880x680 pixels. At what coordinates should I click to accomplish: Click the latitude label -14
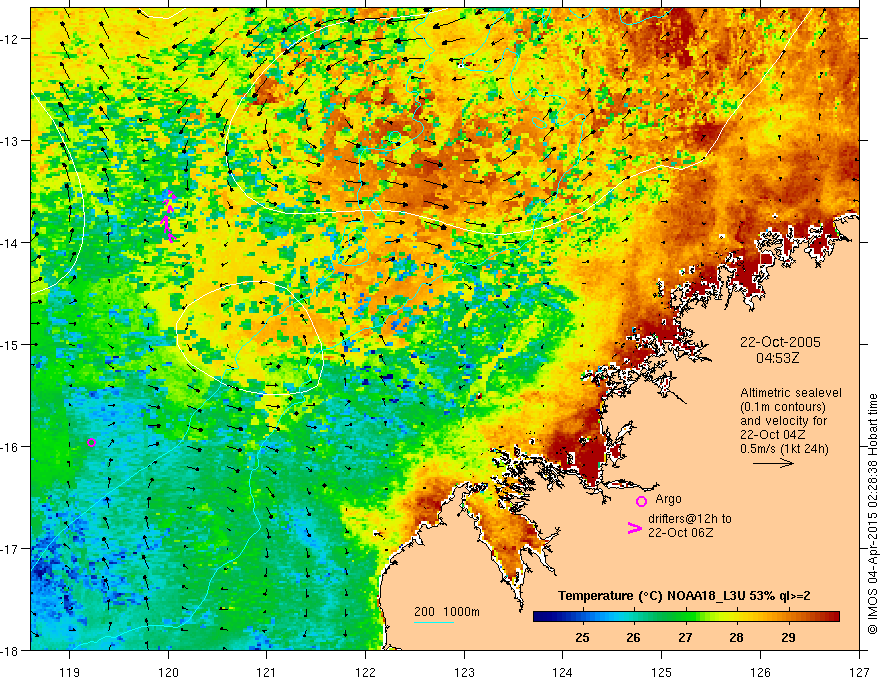(x=11, y=243)
